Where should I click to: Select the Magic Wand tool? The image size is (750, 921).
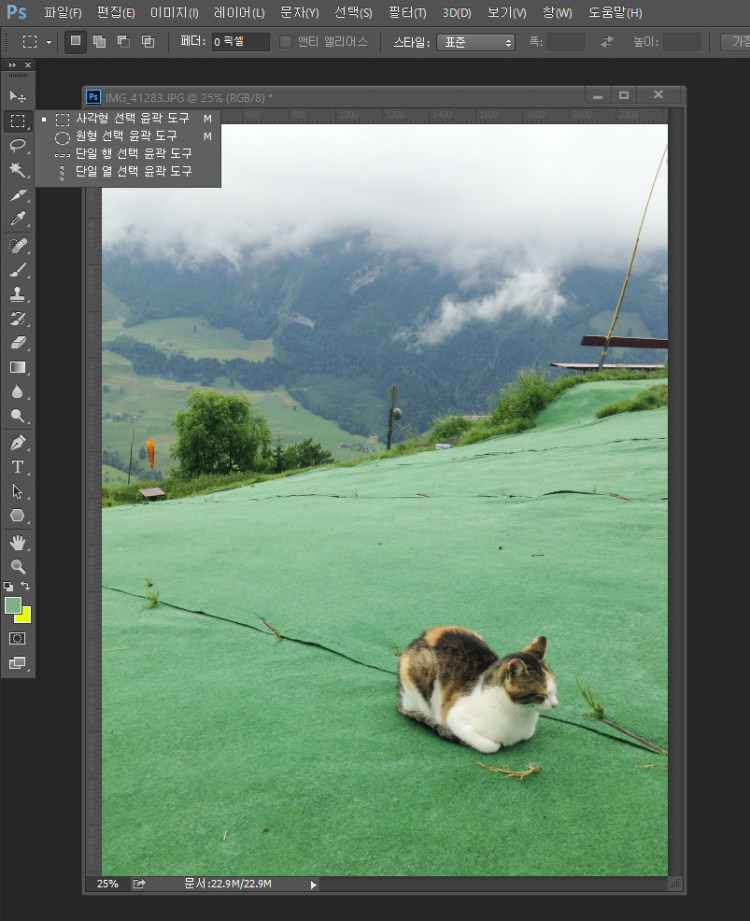click(x=17, y=170)
